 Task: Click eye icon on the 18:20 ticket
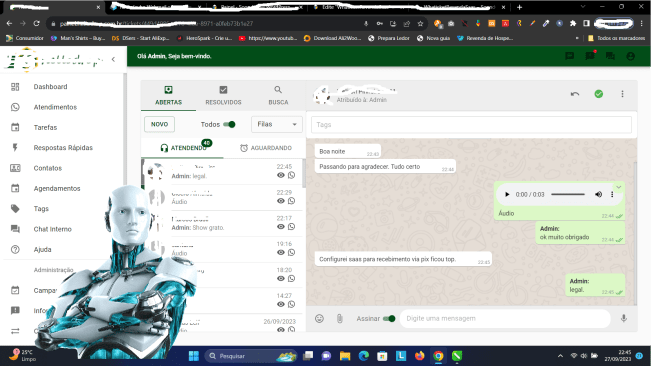[281, 278]
